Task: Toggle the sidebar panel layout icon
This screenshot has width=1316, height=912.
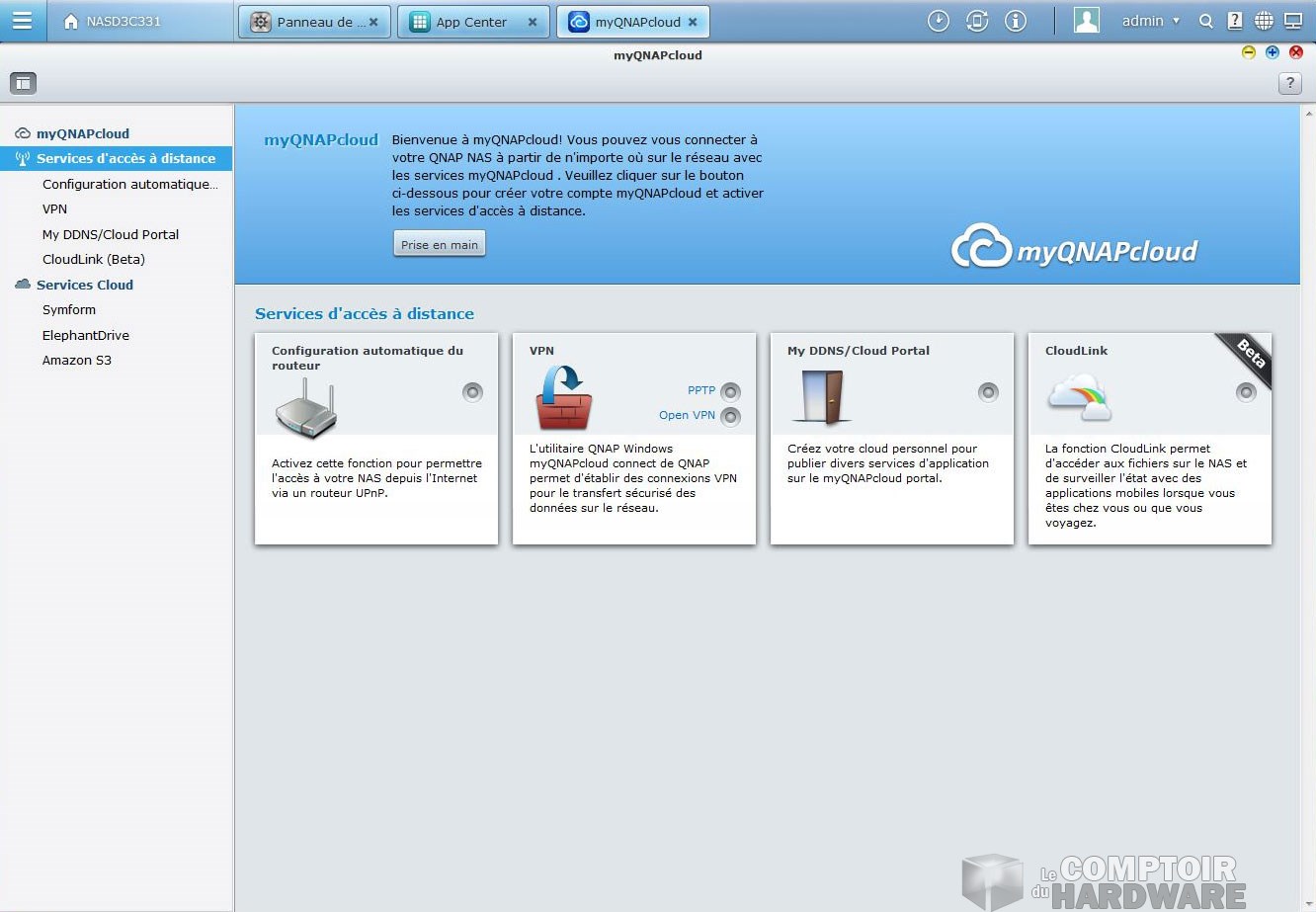Action: click(x=23, y=83)
